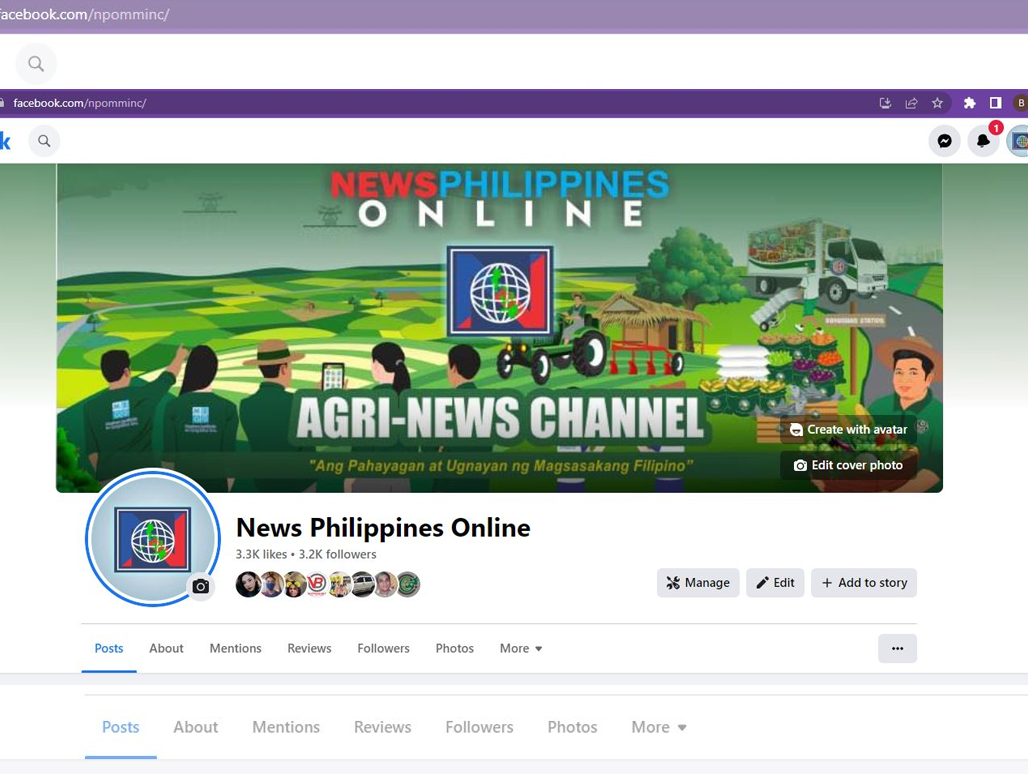Bookmark this page with star icon
Viewport: 1028px width, 774px height.
(x=937, y=103)
